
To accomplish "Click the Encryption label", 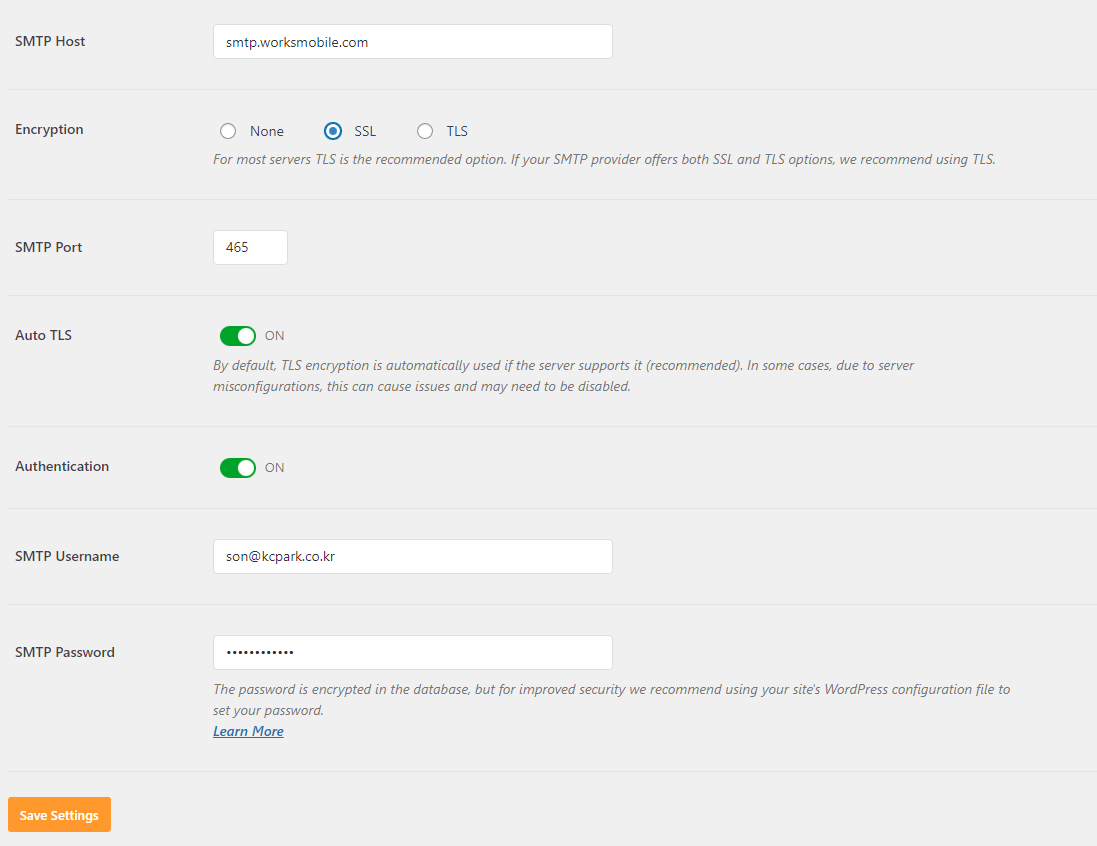I will (x=49, y=129).
